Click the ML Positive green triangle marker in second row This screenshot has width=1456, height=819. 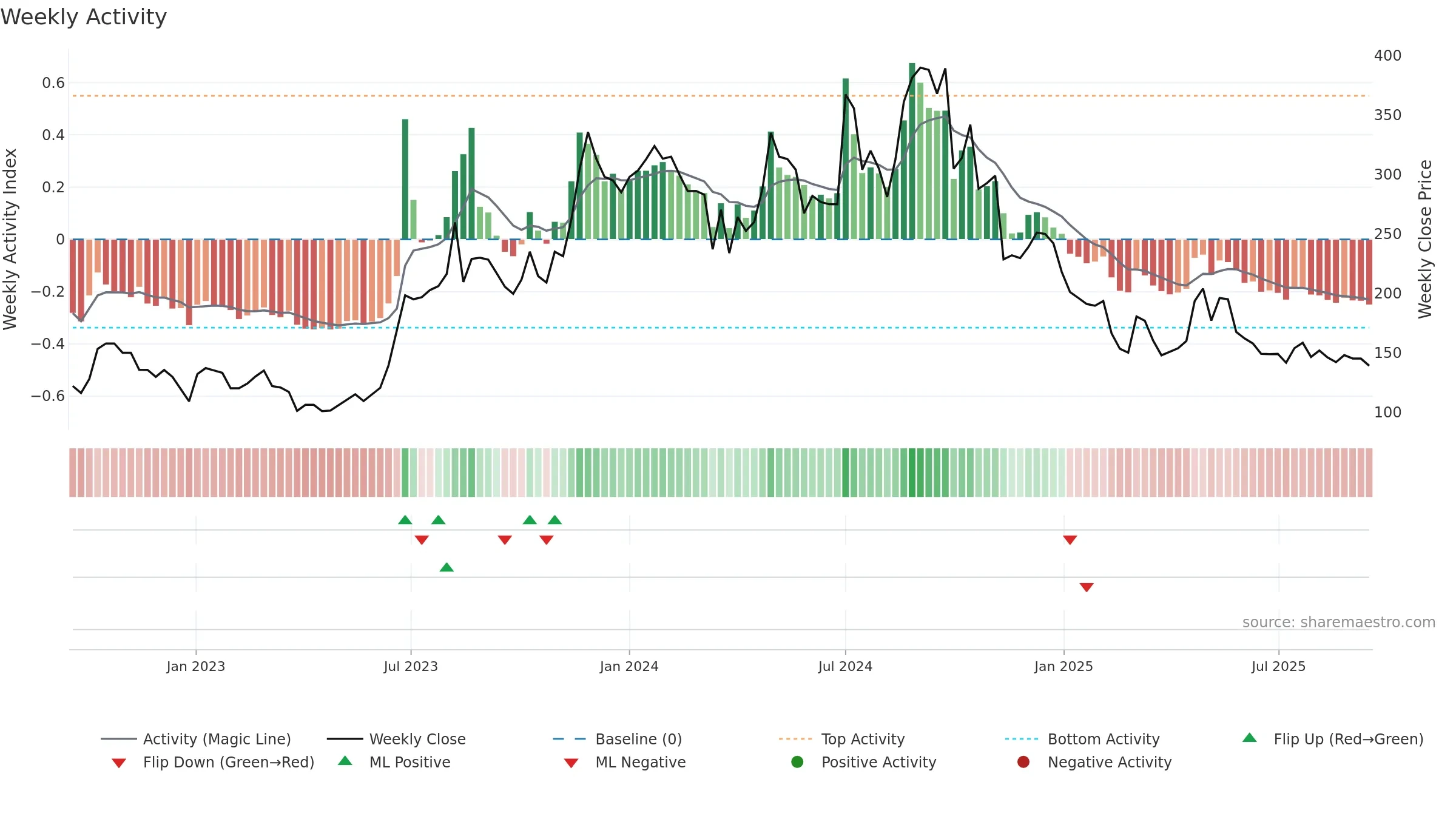point(447,567)
